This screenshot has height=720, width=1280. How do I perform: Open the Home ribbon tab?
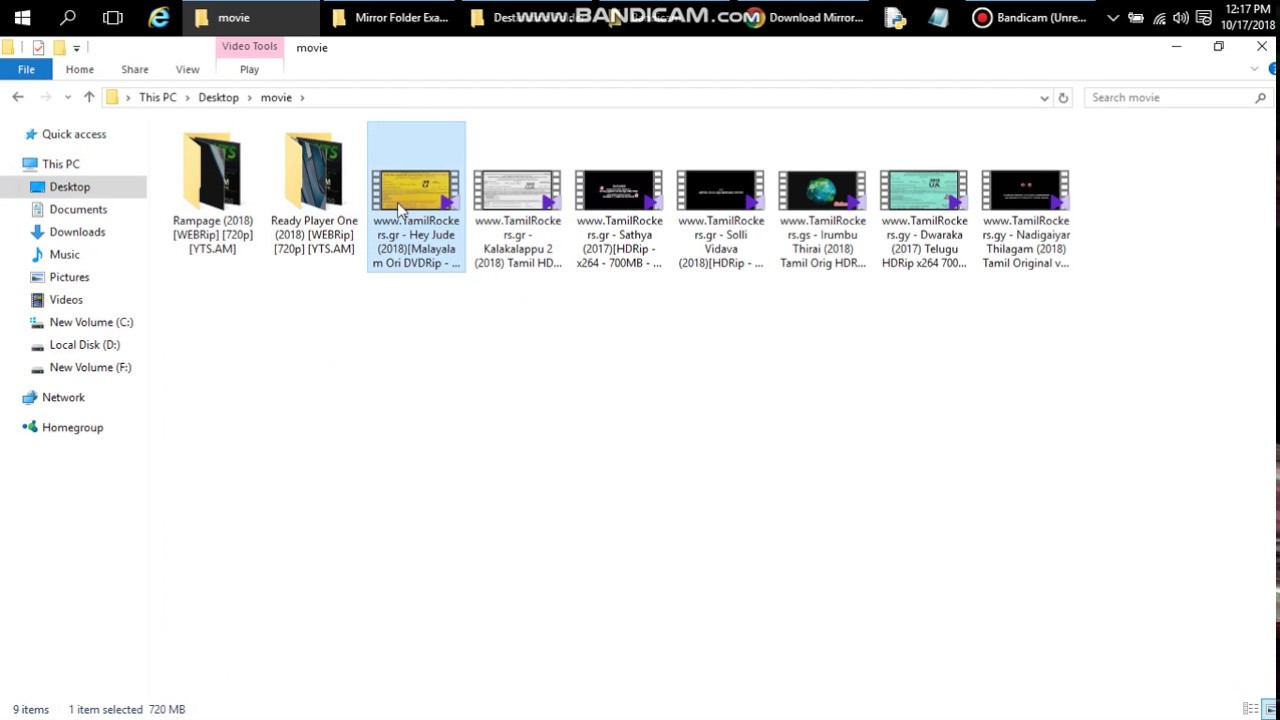[80, 69]
